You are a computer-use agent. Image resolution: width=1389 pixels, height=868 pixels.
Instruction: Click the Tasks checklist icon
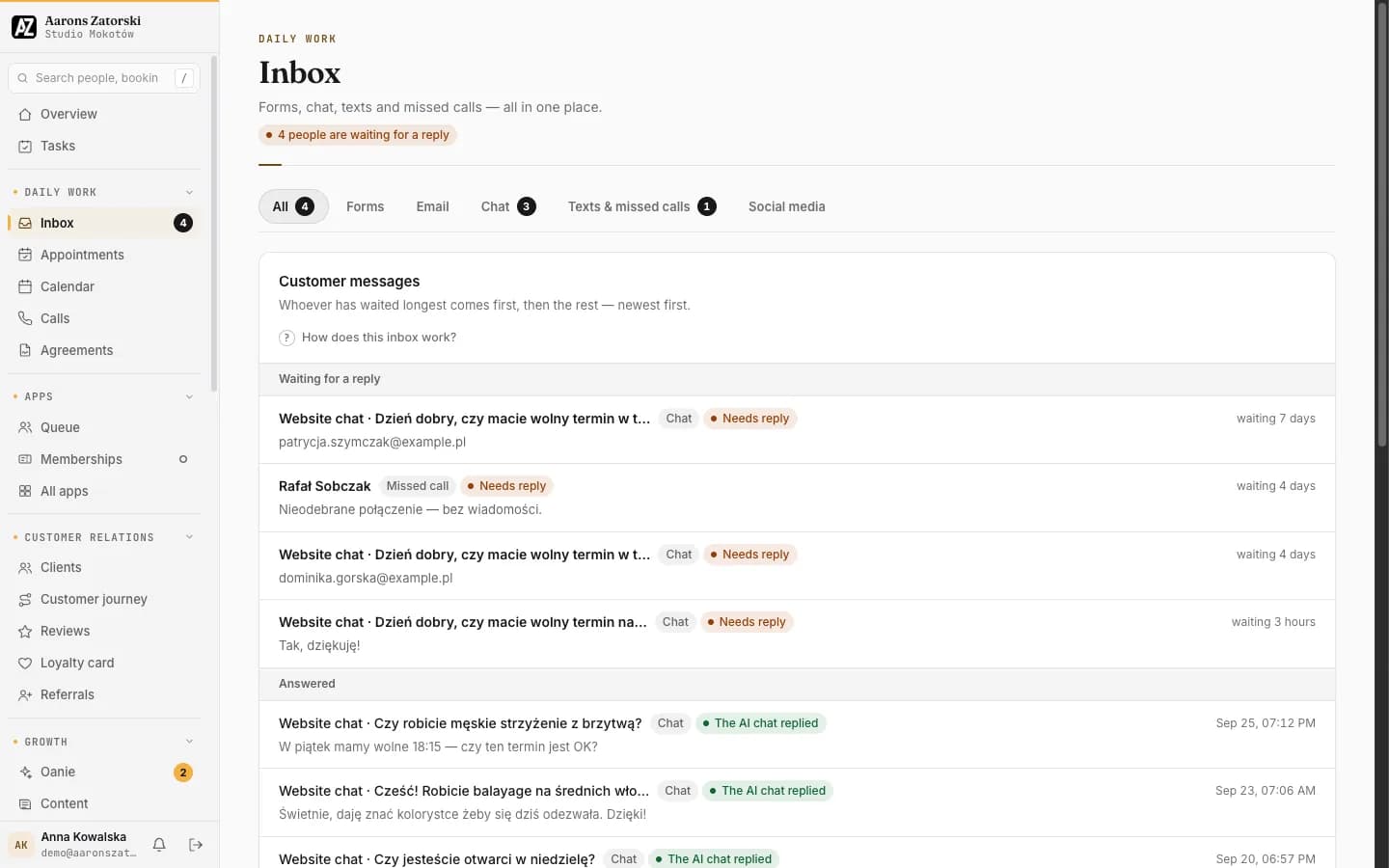pyautogui.click(x=25, y=146)
